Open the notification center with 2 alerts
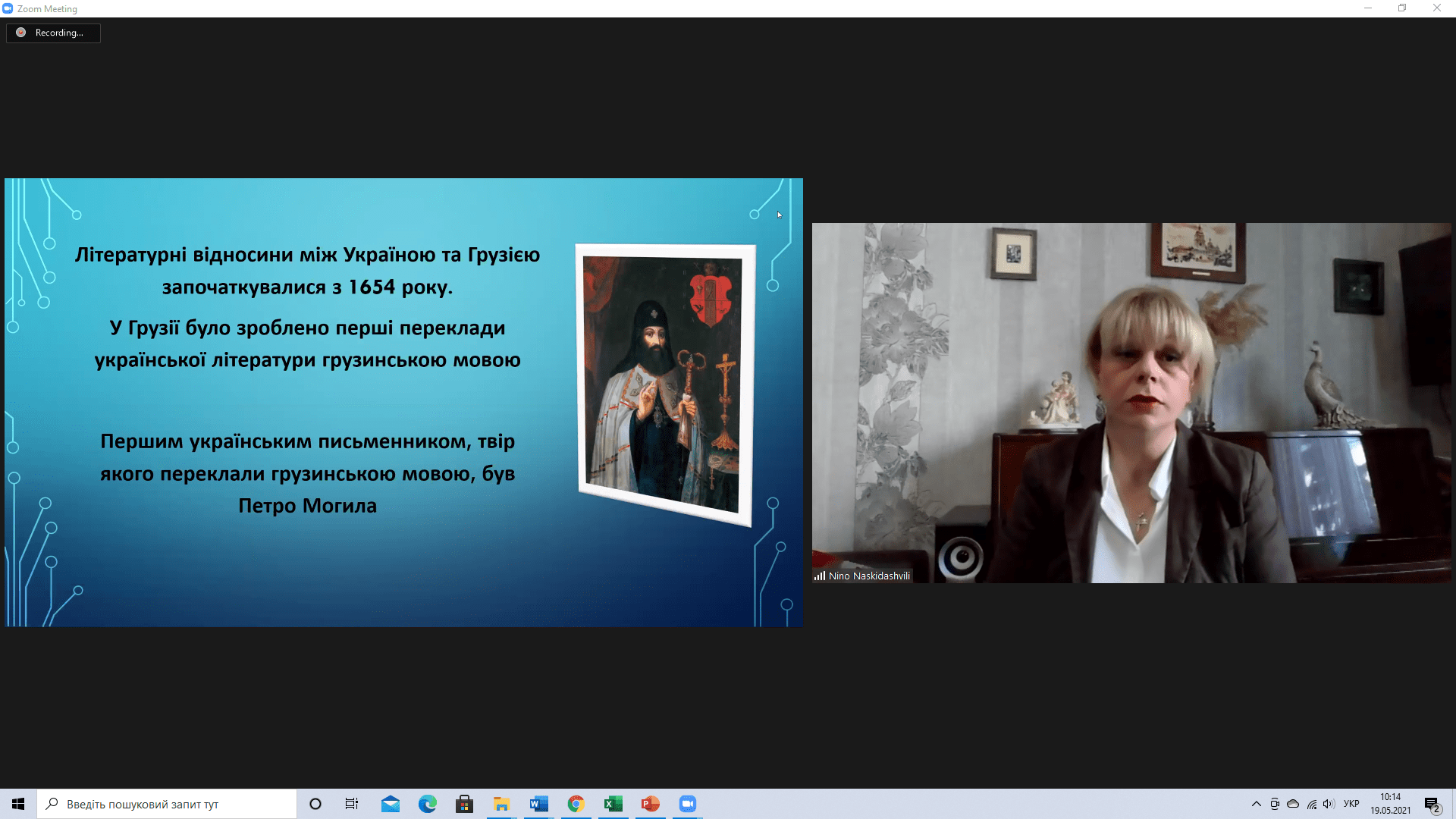The height and width of the screenshot is (819, 1456). (x=1432, y=805)
